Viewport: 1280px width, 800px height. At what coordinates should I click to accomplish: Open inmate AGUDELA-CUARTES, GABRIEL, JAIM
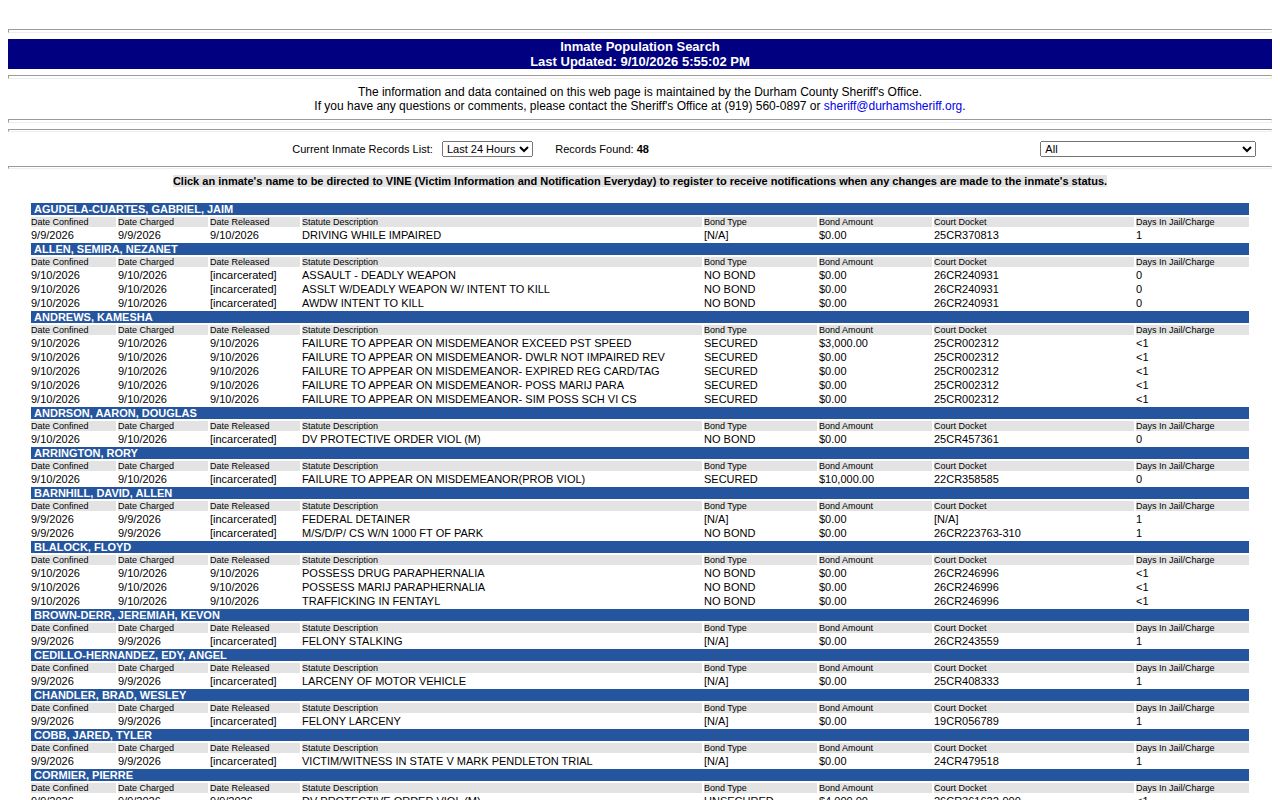pos(134,209)
